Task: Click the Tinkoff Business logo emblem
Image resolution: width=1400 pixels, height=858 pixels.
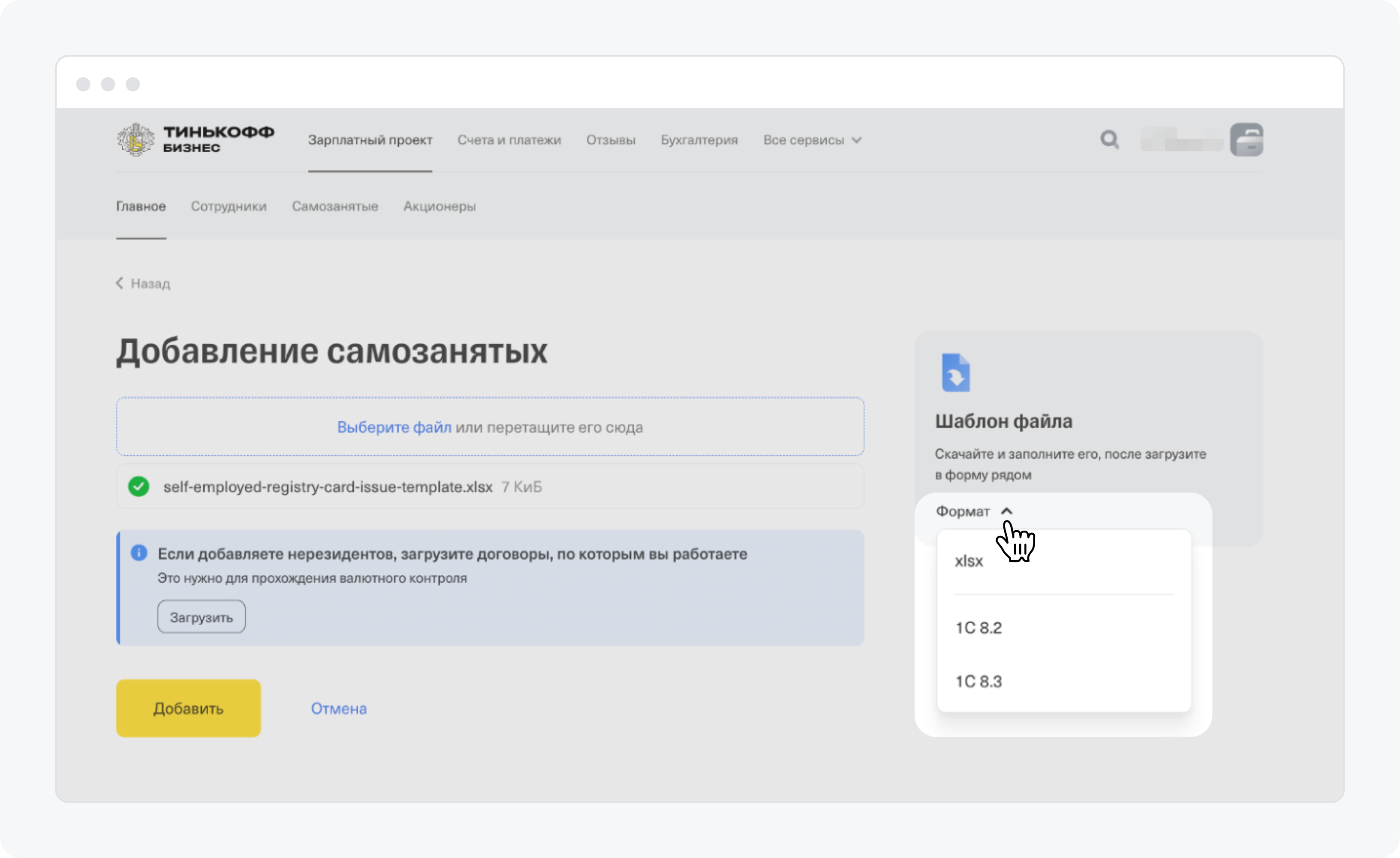Action: (x=135, y=140)
